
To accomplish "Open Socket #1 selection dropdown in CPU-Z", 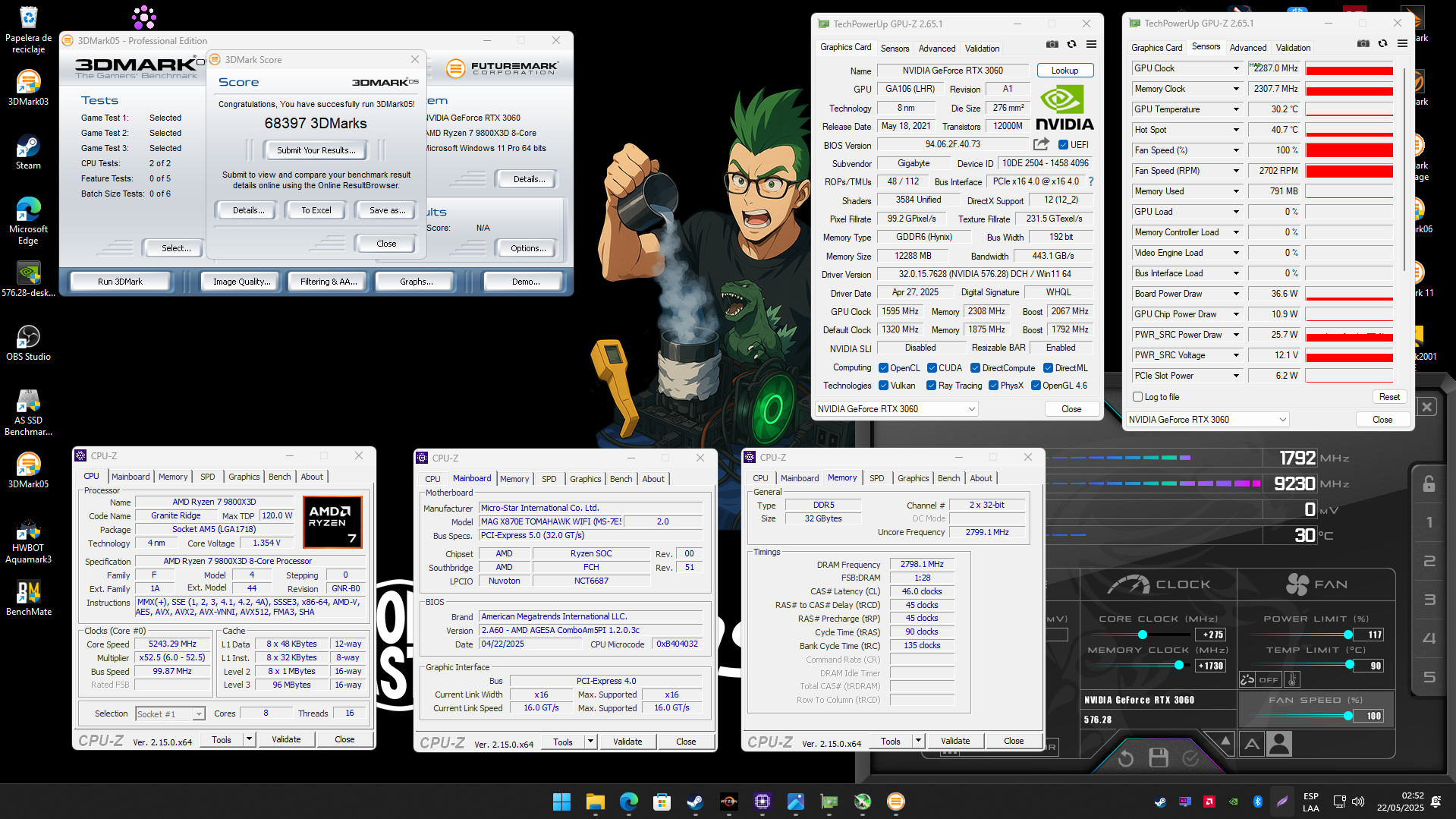I will click(171, 714).
